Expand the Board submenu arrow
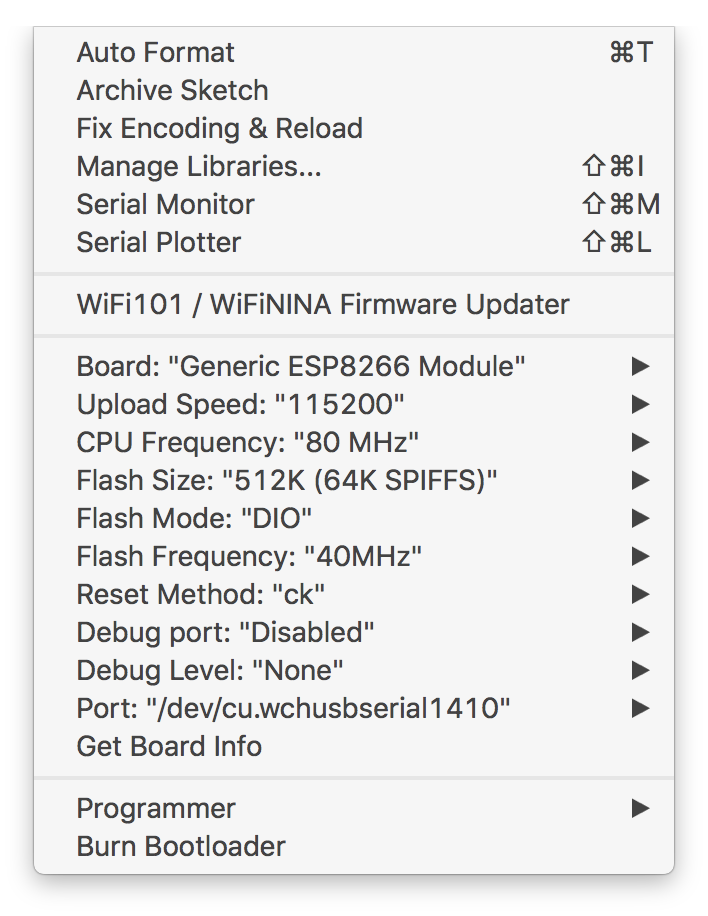 tap(641, 366)
